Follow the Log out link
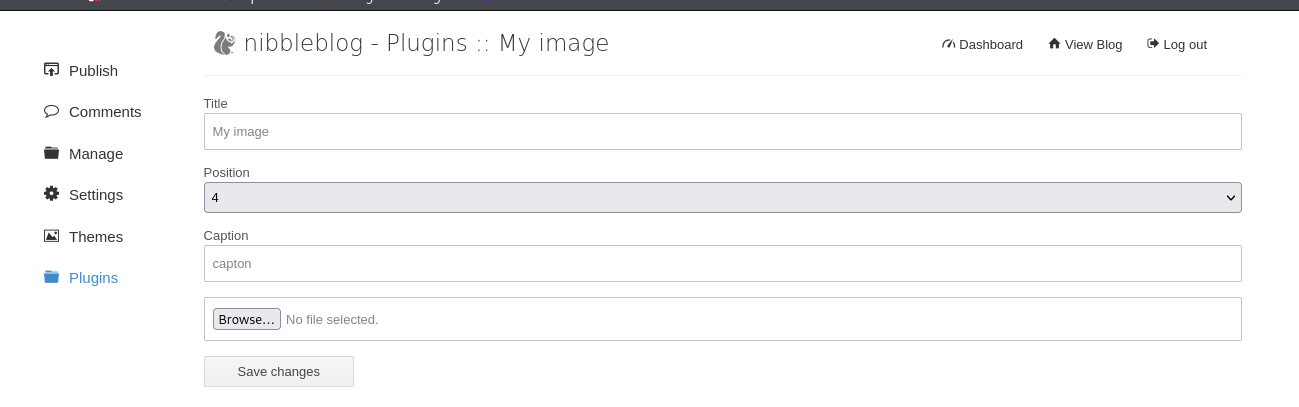The height and width of the screenshot is (407, 1299). tap(1185, 45)
